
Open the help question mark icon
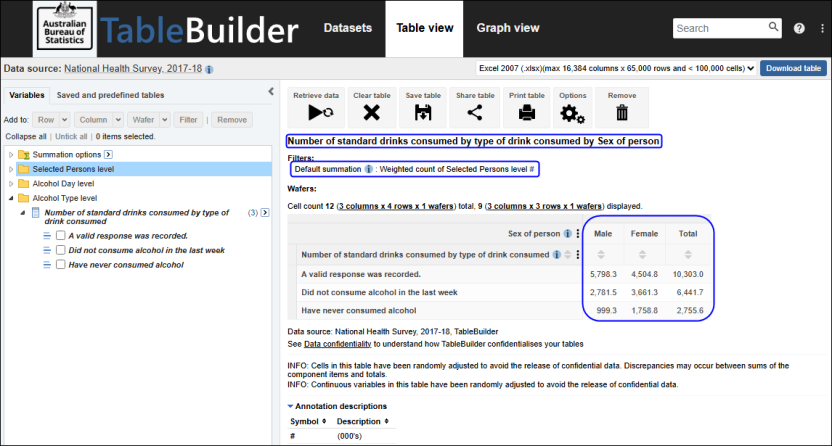[x=799, y=29]
